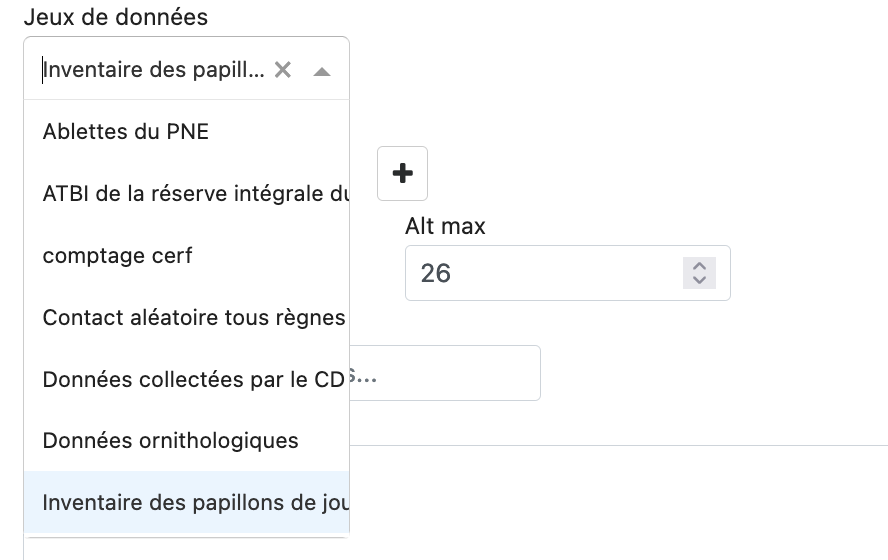The width and height of the screenshot is (888, 560).
Task: Select highlighted Inventaire des papillons de jour option
Action: [186, 502]
